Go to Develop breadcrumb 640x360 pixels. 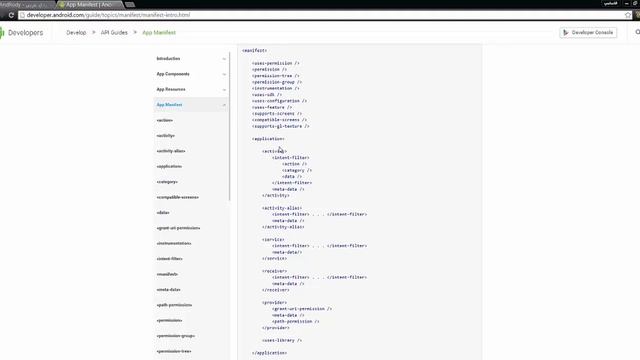76,33
